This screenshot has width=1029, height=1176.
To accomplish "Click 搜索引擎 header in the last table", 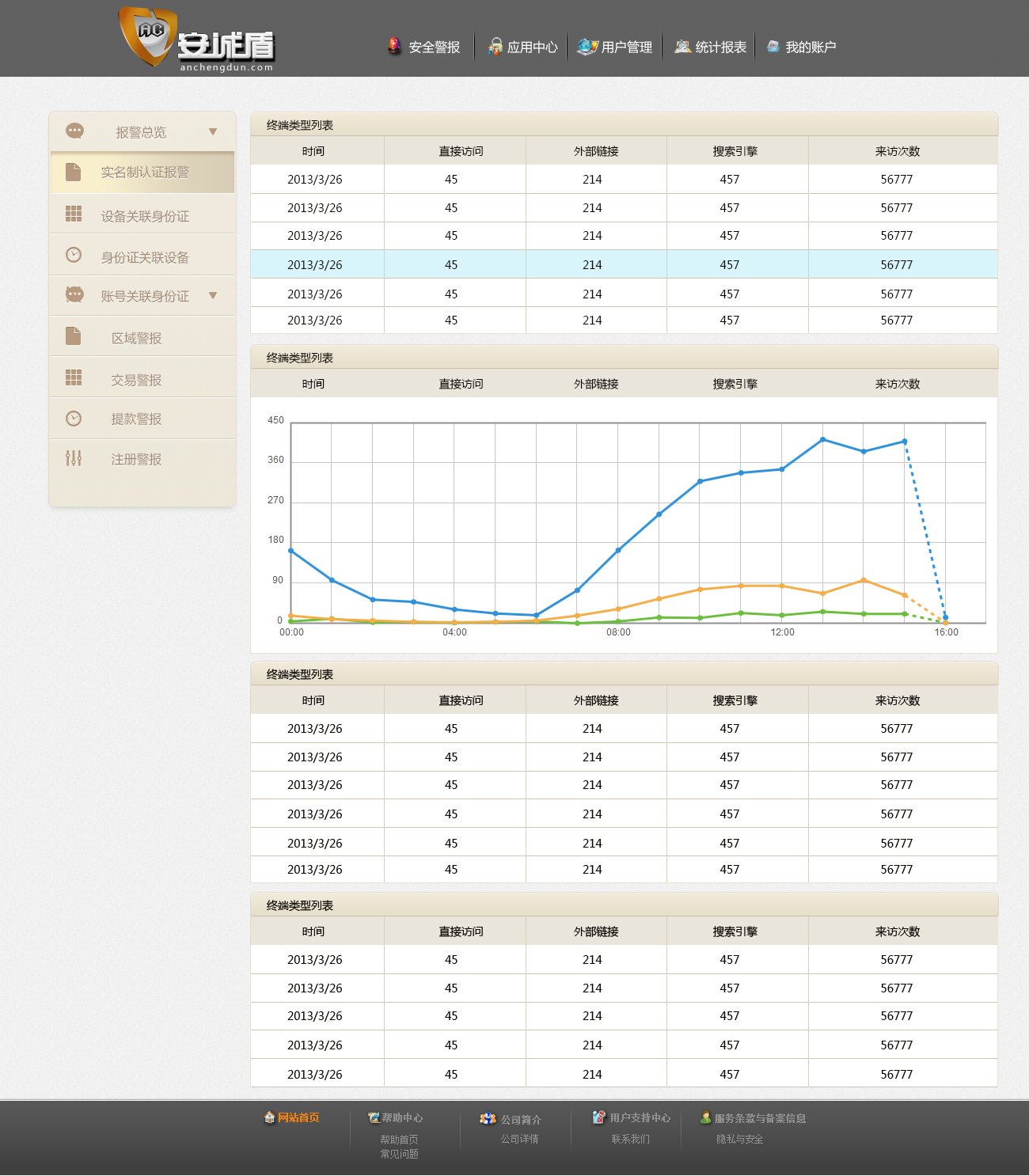I will 735,931.
